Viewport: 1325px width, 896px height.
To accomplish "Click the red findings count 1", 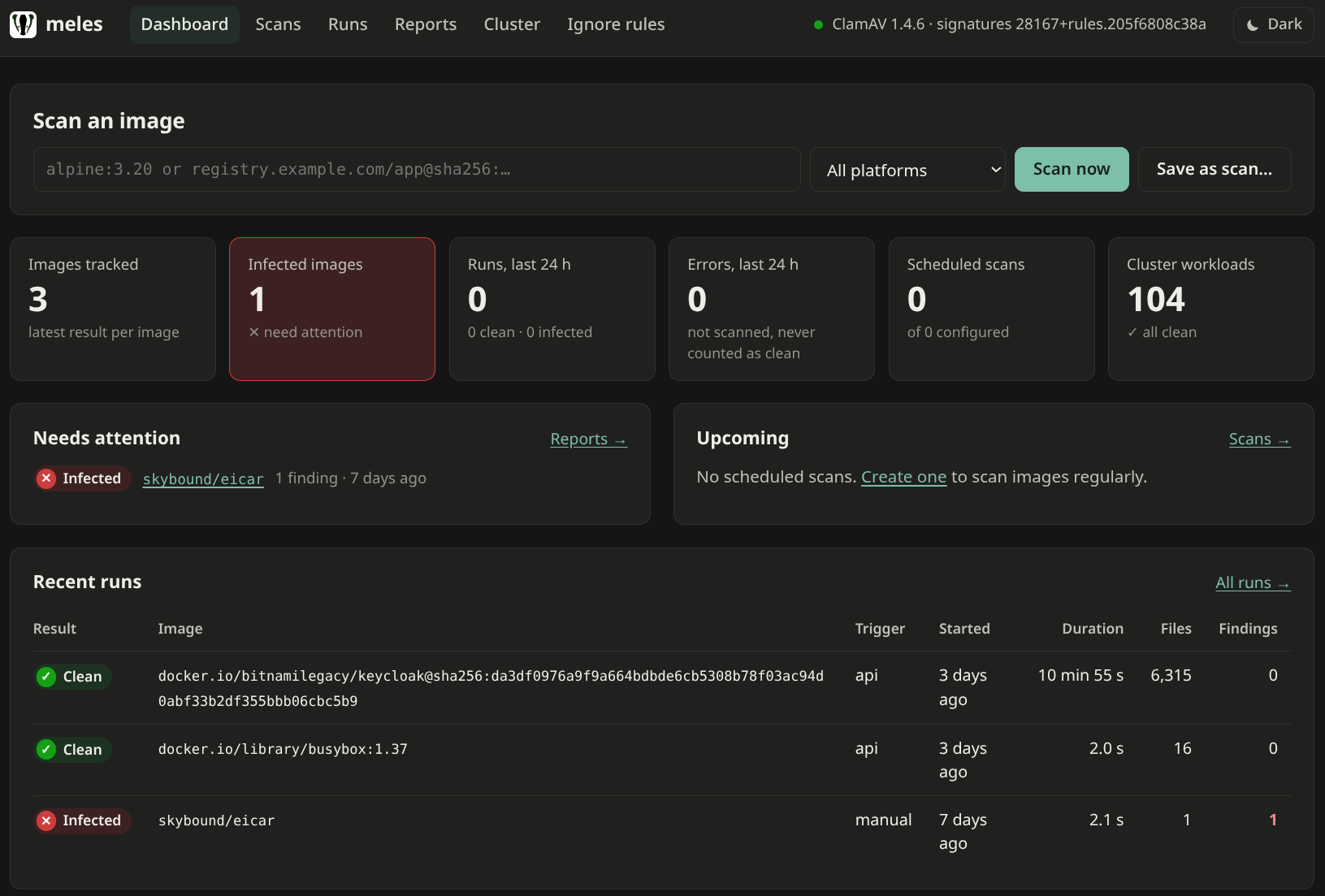I will pos(1273,820).
